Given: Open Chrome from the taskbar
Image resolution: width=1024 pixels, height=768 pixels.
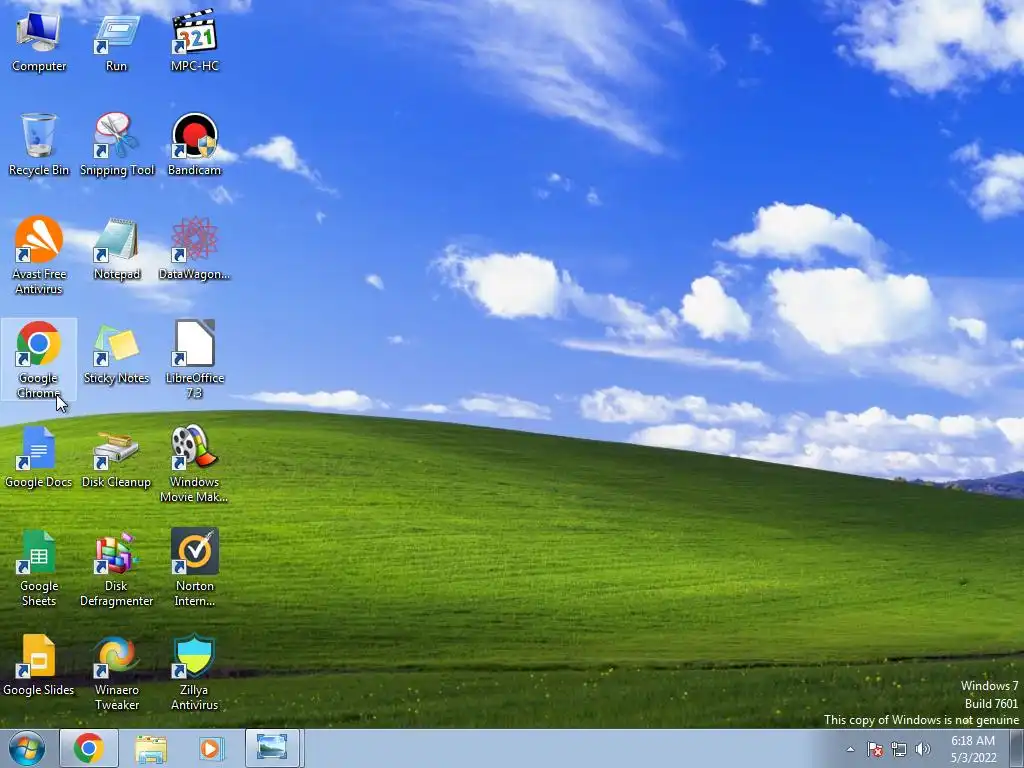Looking at the screenshot, I should pos(89,748).
